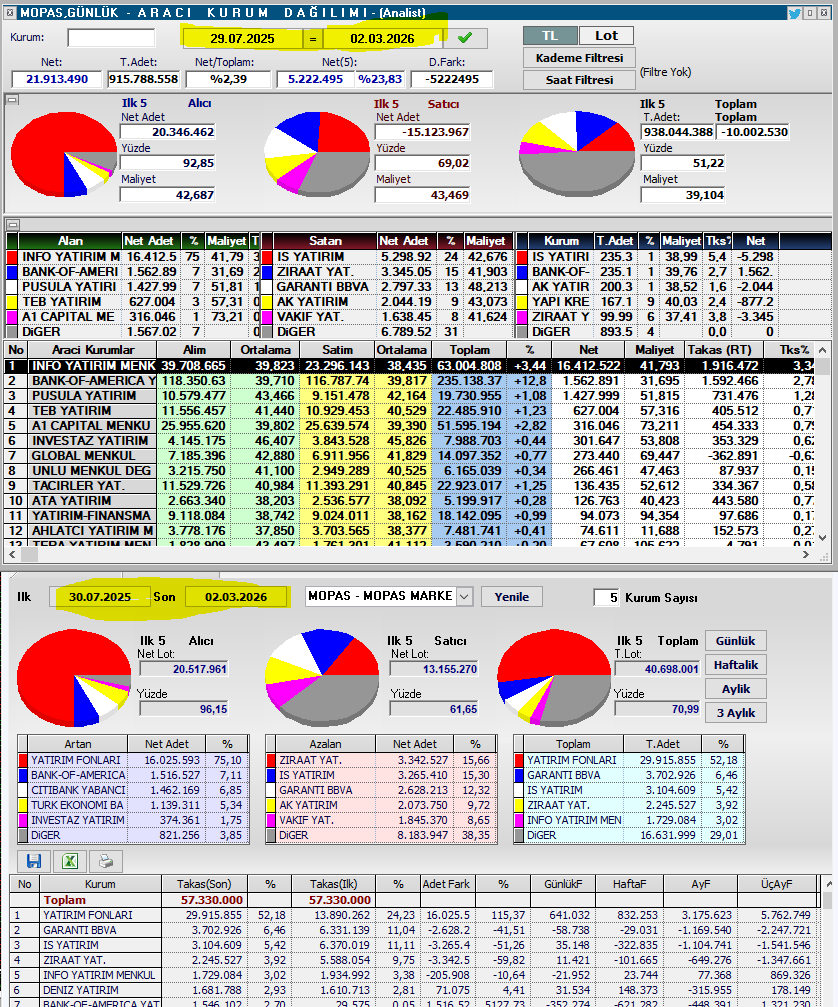This screenshot has width=838, height=1007.
Task: Sort by the Satan column header
Action: pos(325,241)
